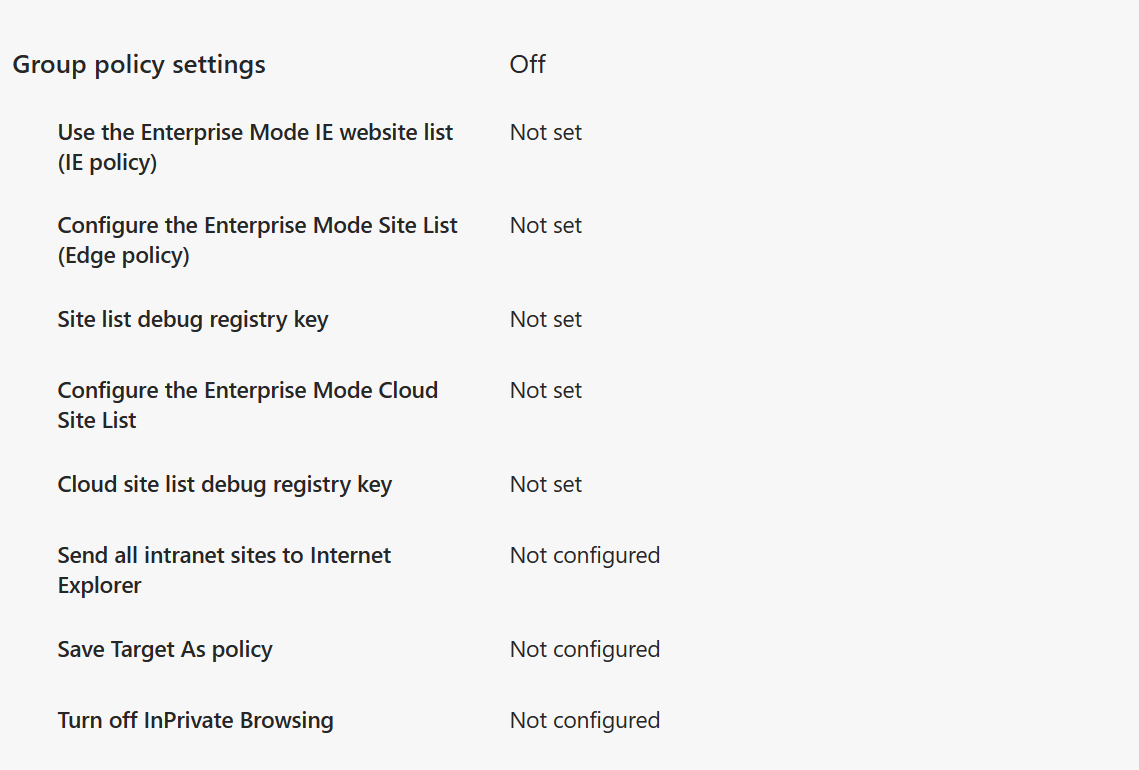
Task: Click Not set beside Edge policy site list
Action: (546, 225)
